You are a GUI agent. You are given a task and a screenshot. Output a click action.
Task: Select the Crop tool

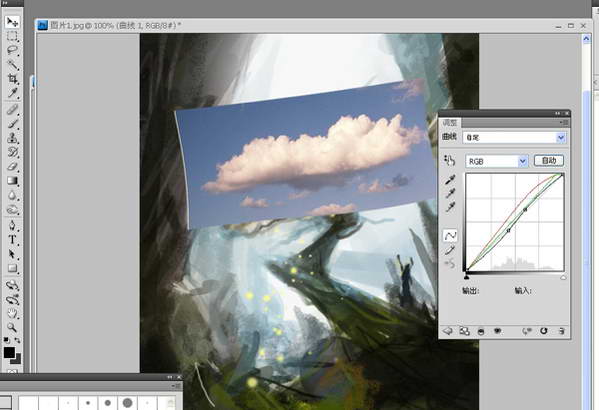[12, 79]
